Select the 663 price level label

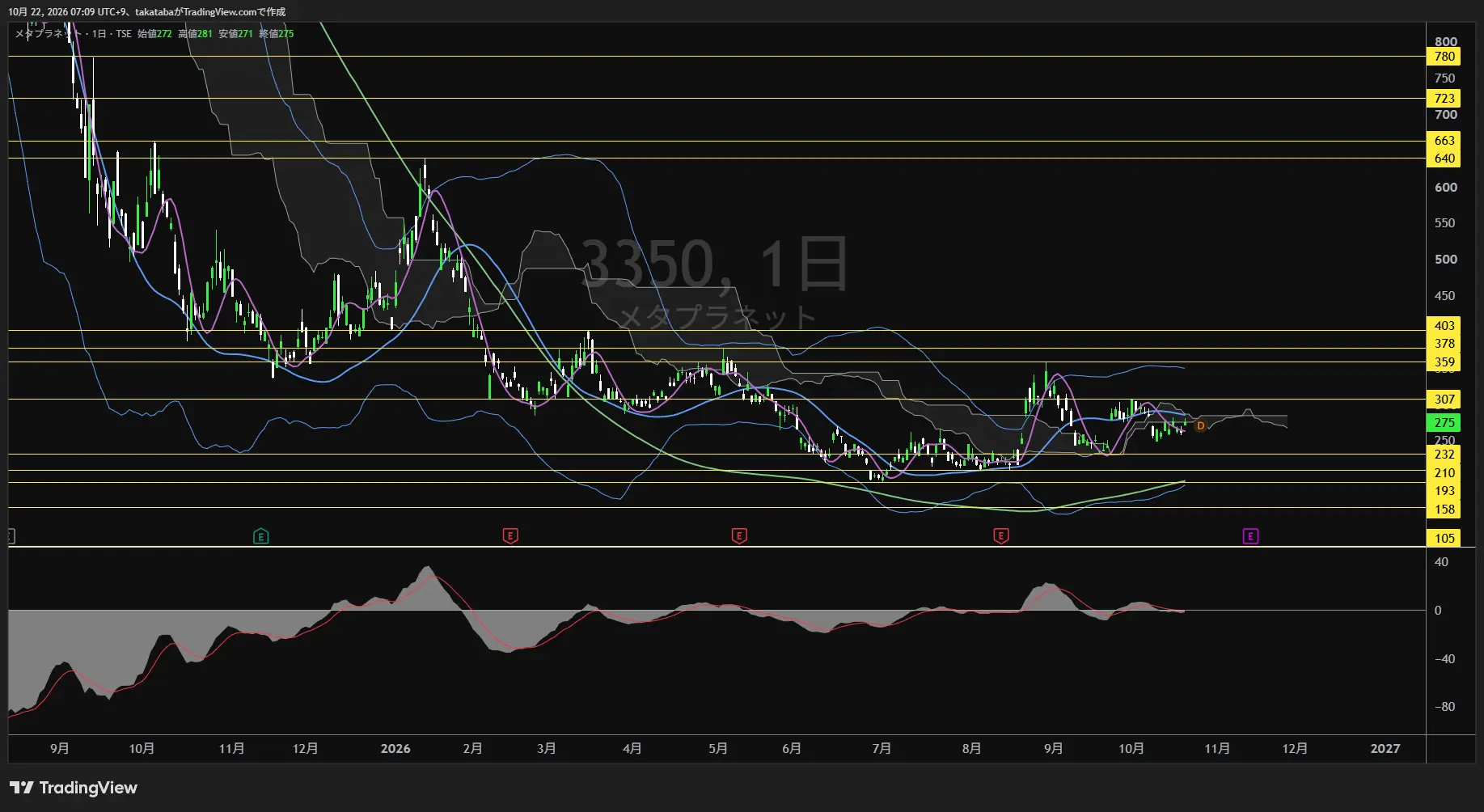tap(1444, 141)
